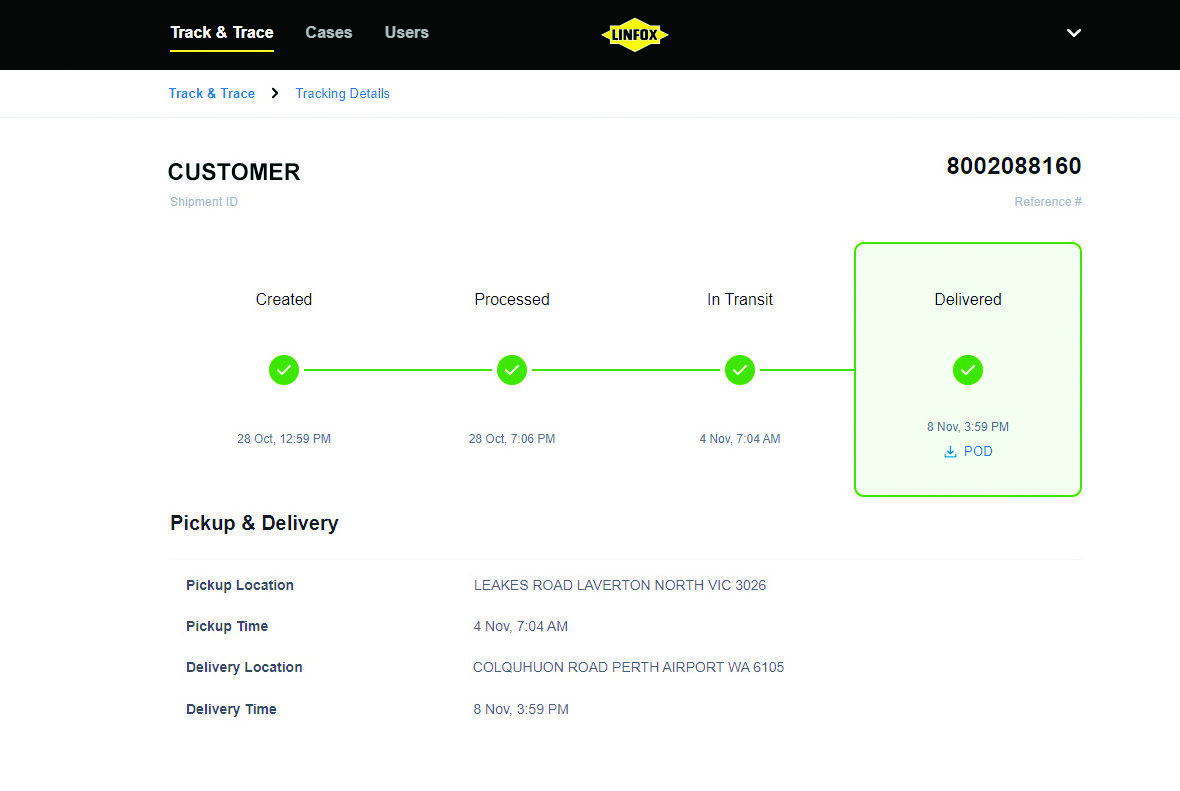Click the Created step green checkmark
1180x791 pixels.
coord(284,370)
